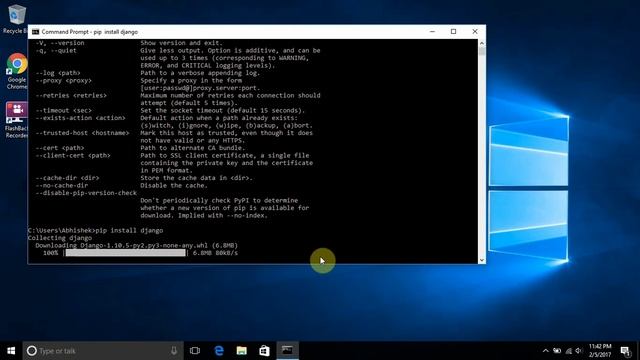Click the '--cache-dir <dir>' option text
640x360 pixels.
point(67,178)
